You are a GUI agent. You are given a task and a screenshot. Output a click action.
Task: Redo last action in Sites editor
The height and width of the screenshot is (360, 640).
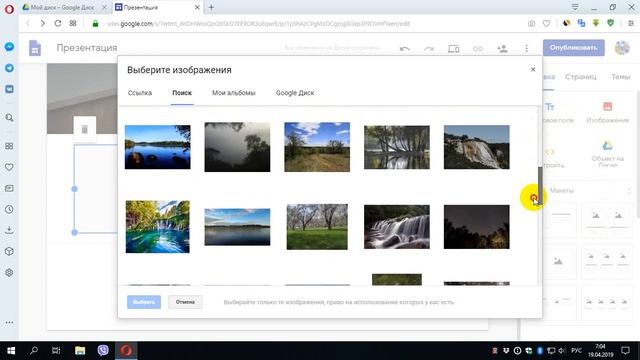pyautogui.click(x=429, y=49)
